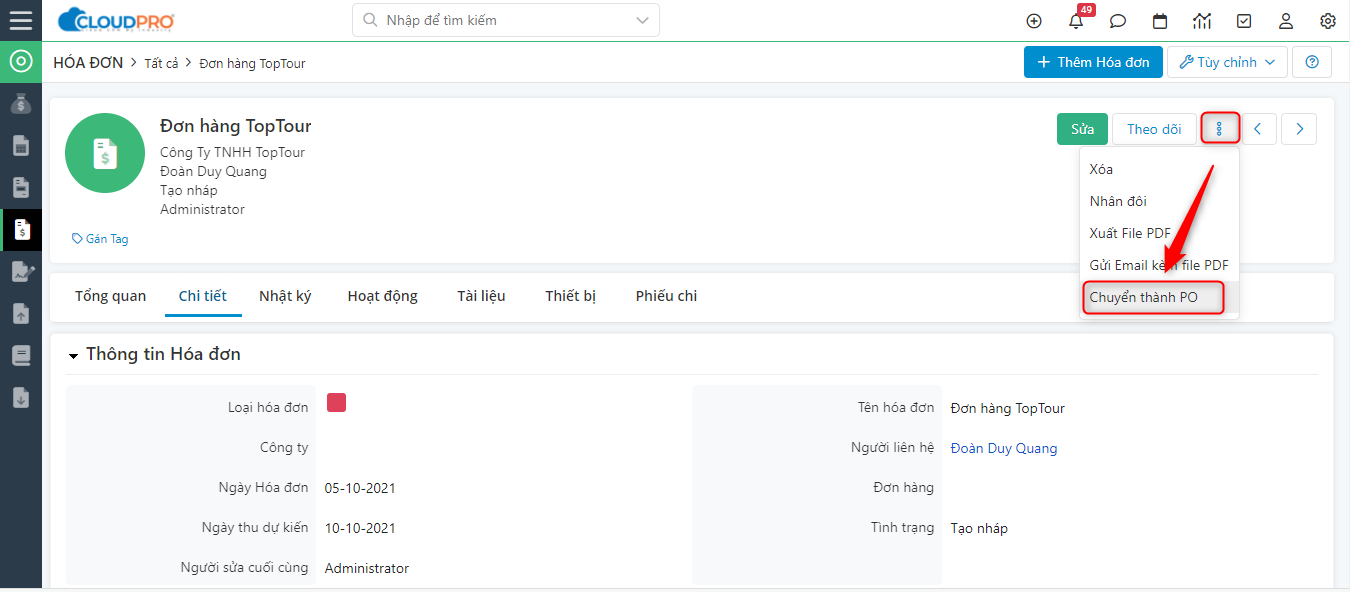This screenshot has height=592, width=1350.
Task: Click the tasks checkmark icon in header
Action: click(x=1244, y=21)
